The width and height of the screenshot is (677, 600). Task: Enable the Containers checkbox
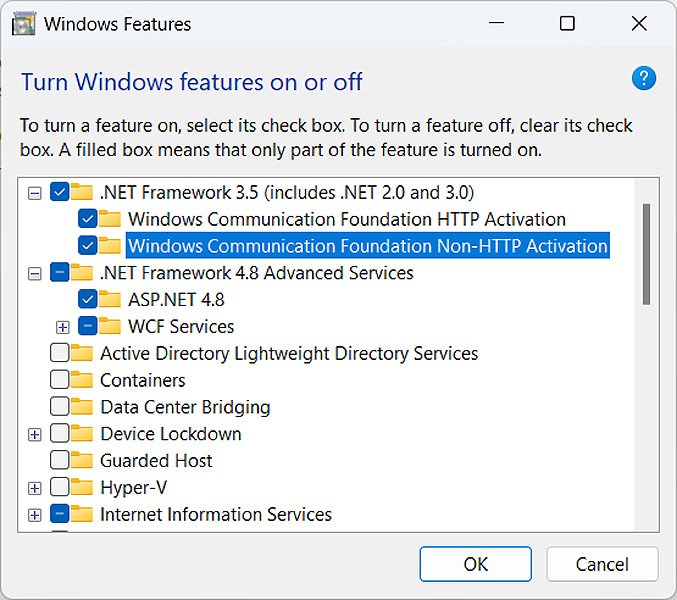pos(59,380)
